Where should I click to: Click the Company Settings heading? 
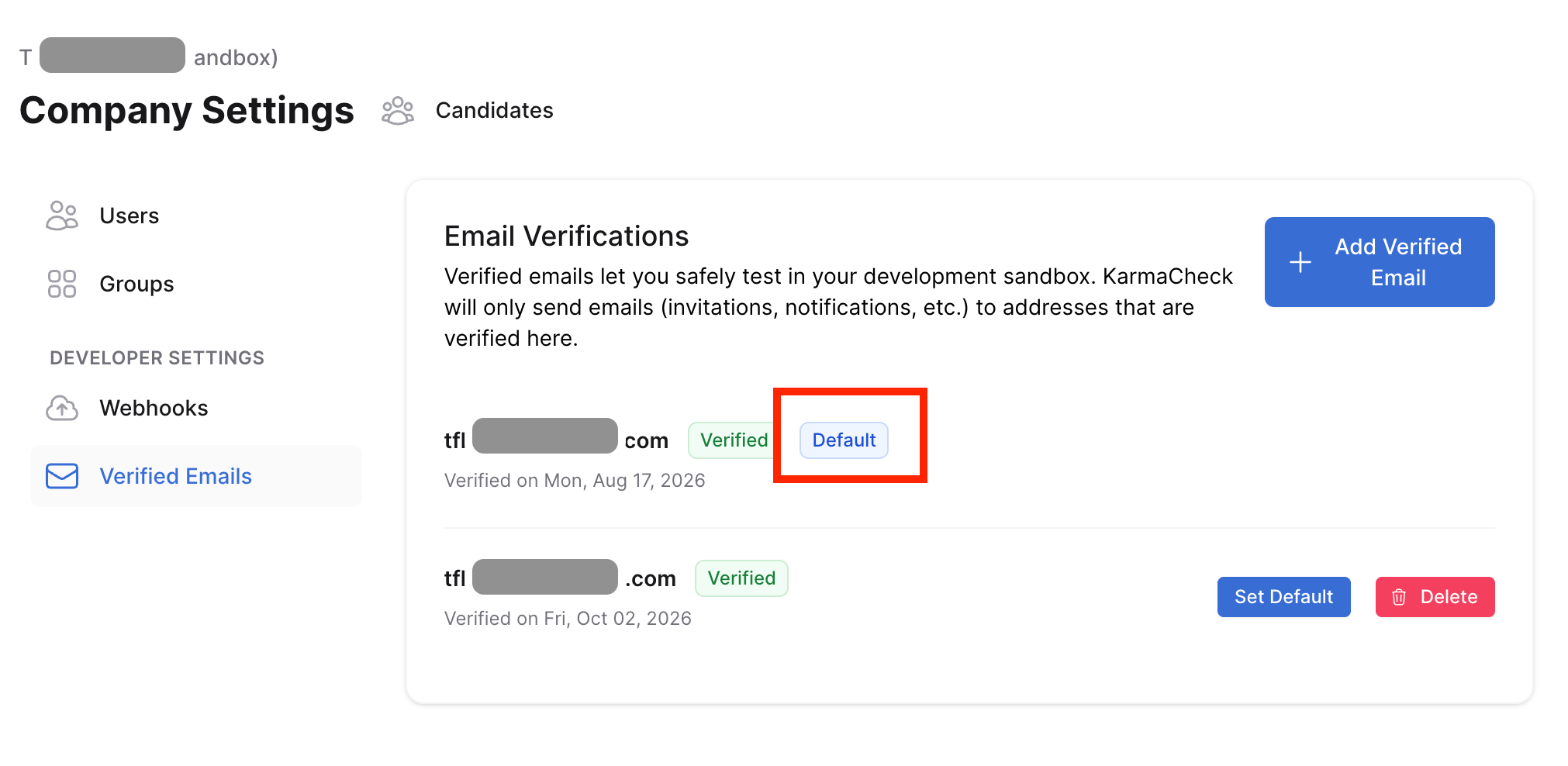point(187,111)
